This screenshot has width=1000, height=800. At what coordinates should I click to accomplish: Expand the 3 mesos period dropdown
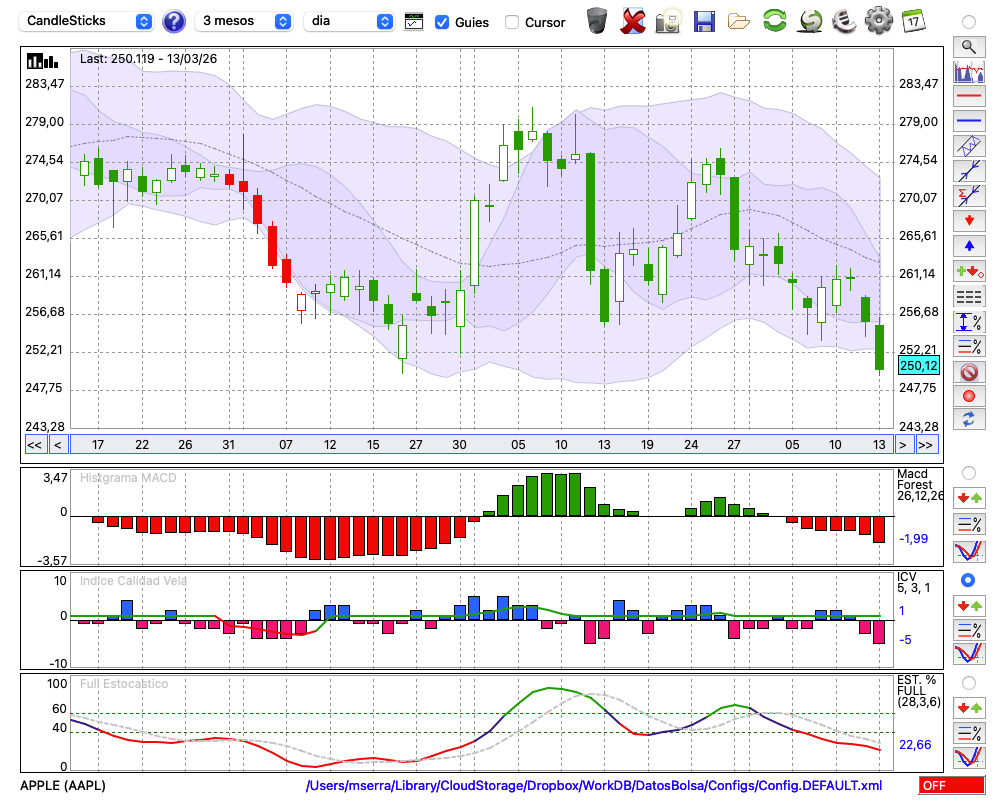click(244, 21)
